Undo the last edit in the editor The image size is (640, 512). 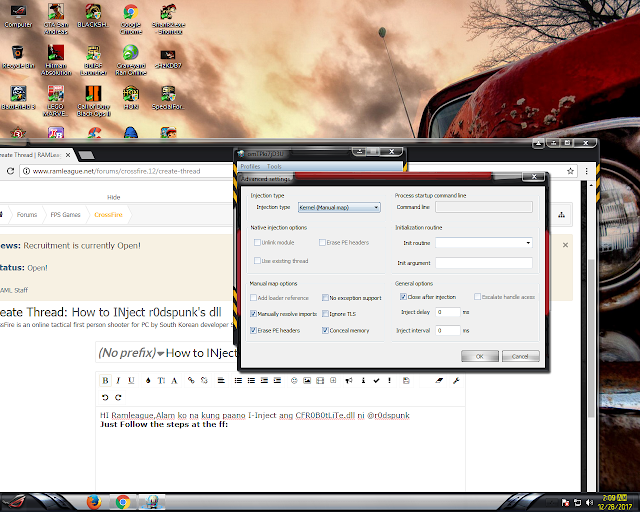tap(105, 397)
